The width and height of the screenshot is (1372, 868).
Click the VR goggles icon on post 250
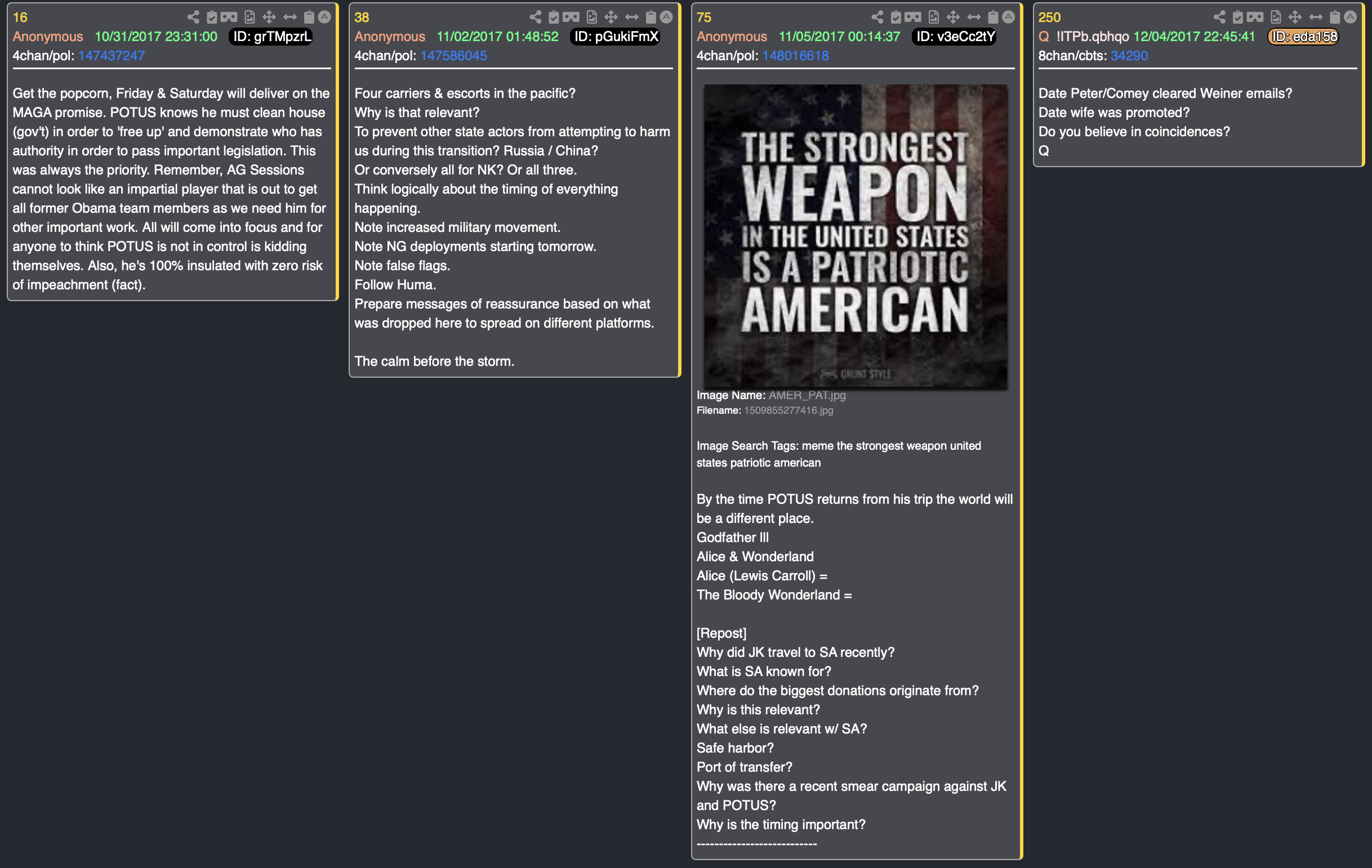tap(1255, 17)
